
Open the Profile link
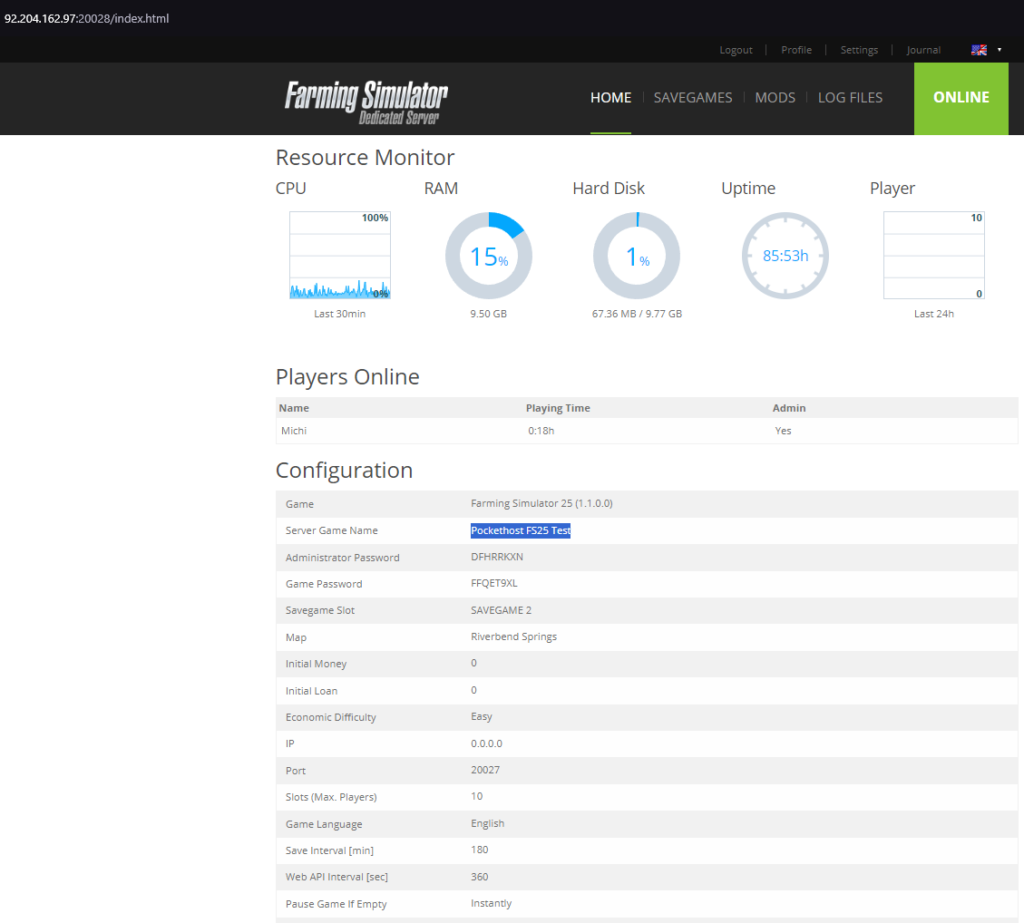[796, 50]
